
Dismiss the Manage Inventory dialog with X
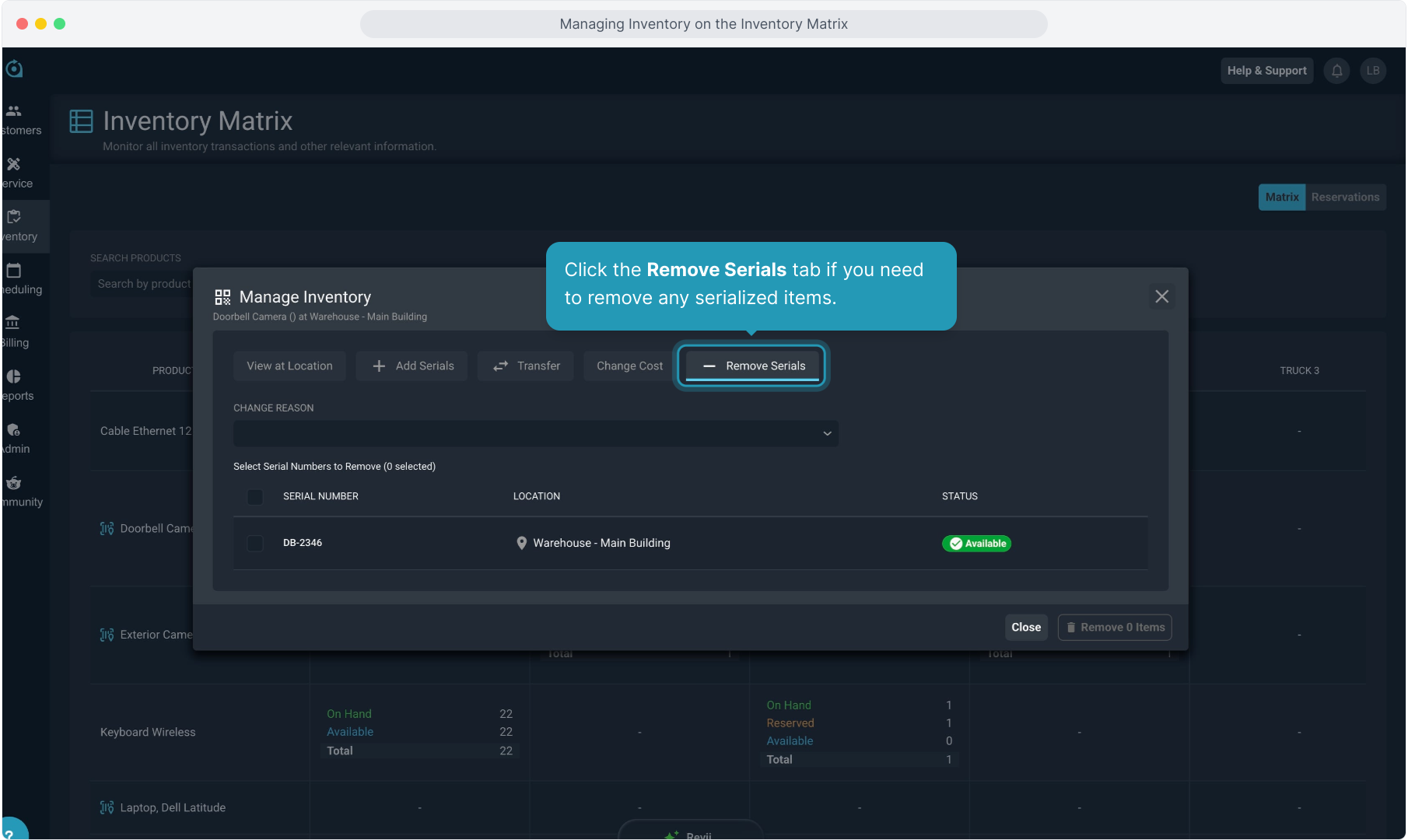[x=1161, y=296]
